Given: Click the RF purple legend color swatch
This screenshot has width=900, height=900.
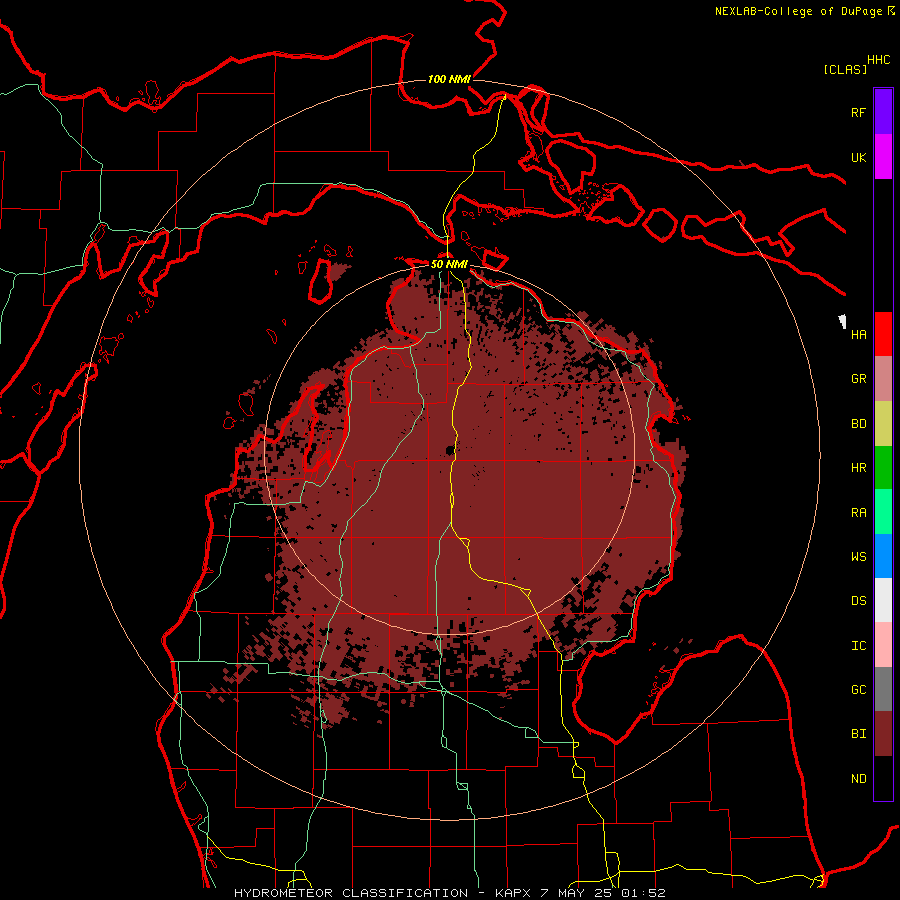Looking at the screenshot, I should pos(883,112).
